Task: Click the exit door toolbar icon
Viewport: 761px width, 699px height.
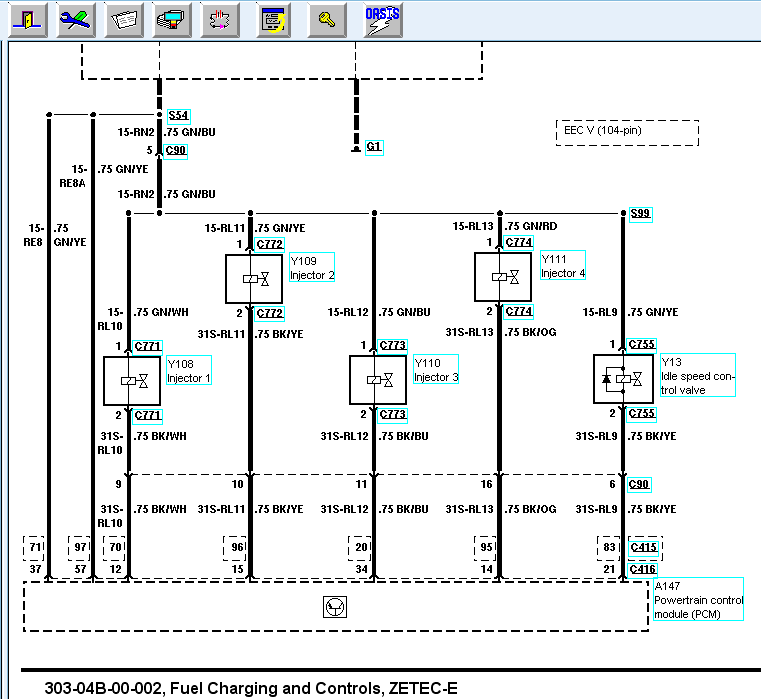Action: 28,20
